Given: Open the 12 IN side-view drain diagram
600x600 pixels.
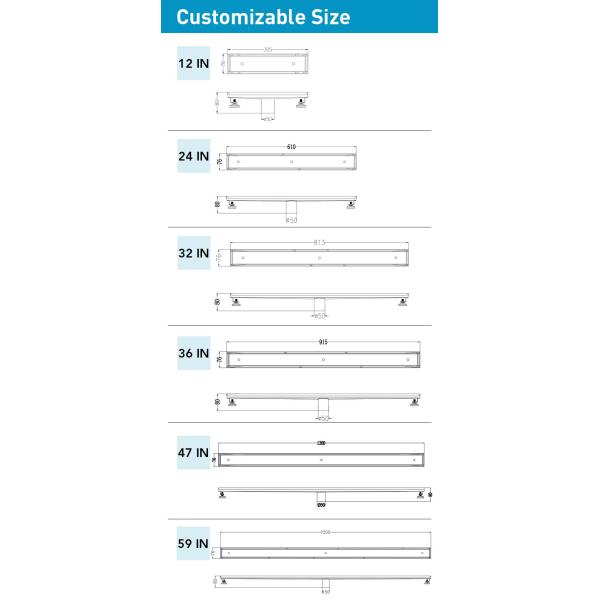Looking at the screenshot, I should tap(267, 105).
